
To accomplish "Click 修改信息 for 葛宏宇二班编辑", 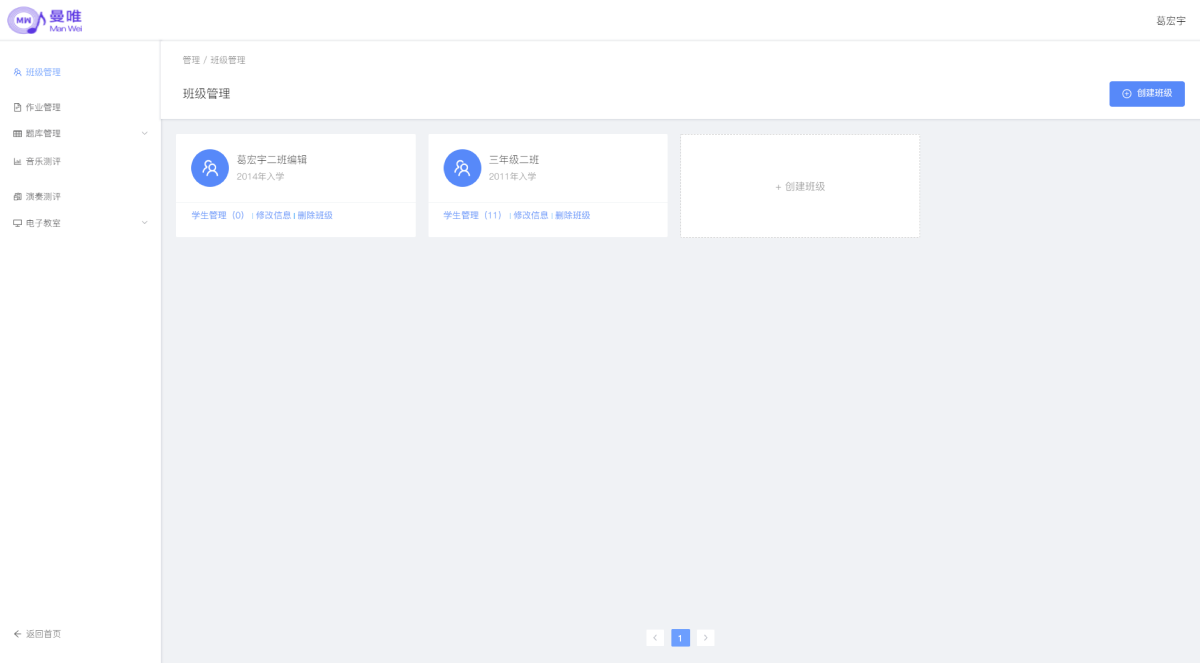I will [274, 215].
